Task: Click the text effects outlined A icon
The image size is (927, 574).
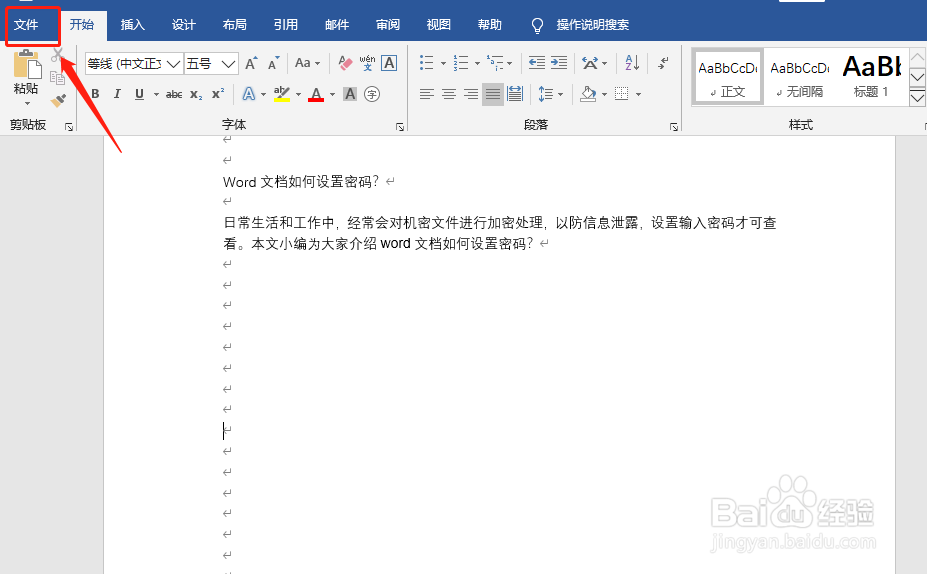Action: tap(249, 94)
